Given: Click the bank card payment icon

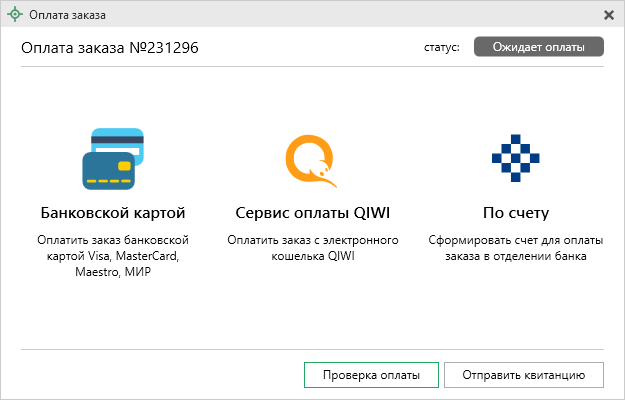Looking at the screenshot, I should click(112, 158).
